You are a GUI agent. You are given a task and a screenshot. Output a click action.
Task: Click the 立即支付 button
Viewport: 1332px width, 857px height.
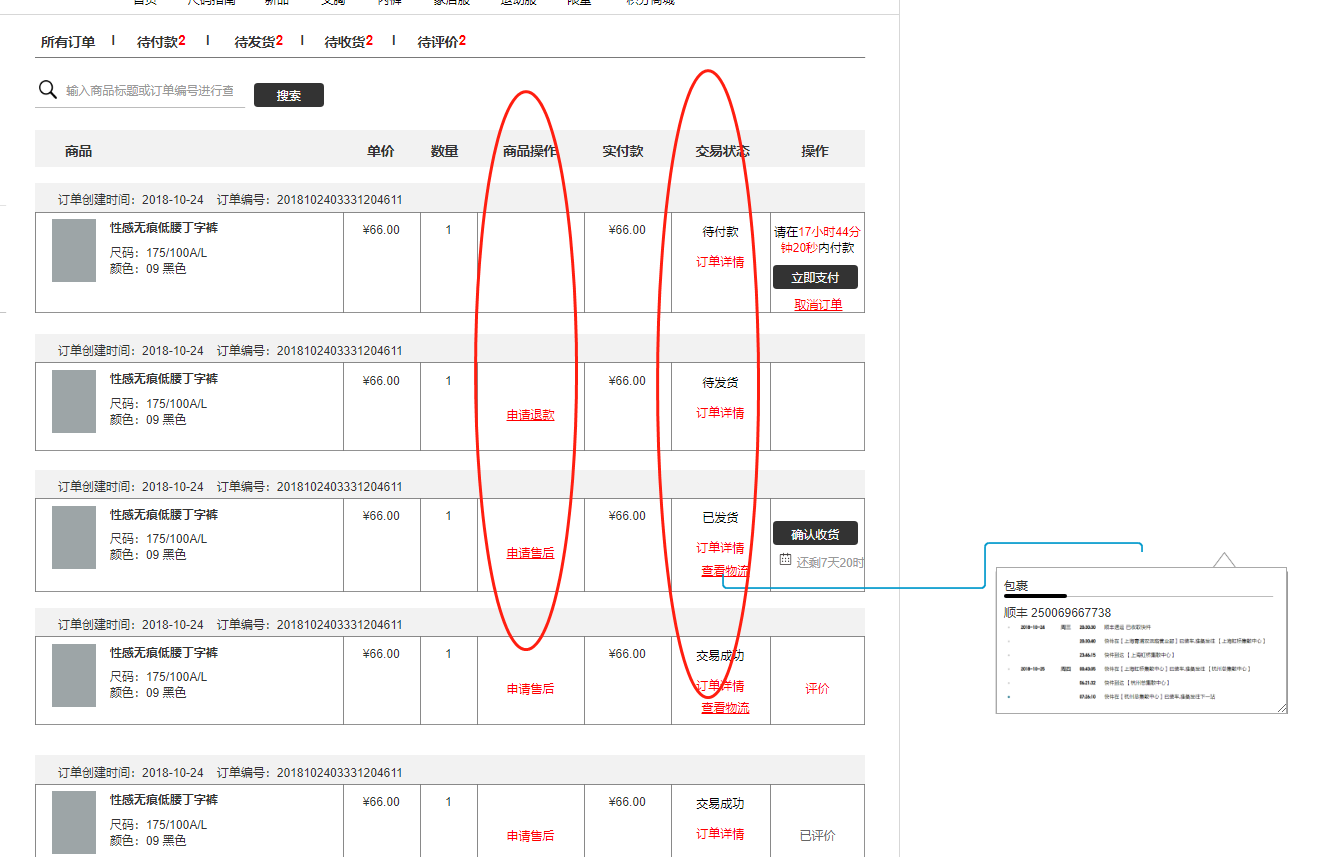[815, 277]
